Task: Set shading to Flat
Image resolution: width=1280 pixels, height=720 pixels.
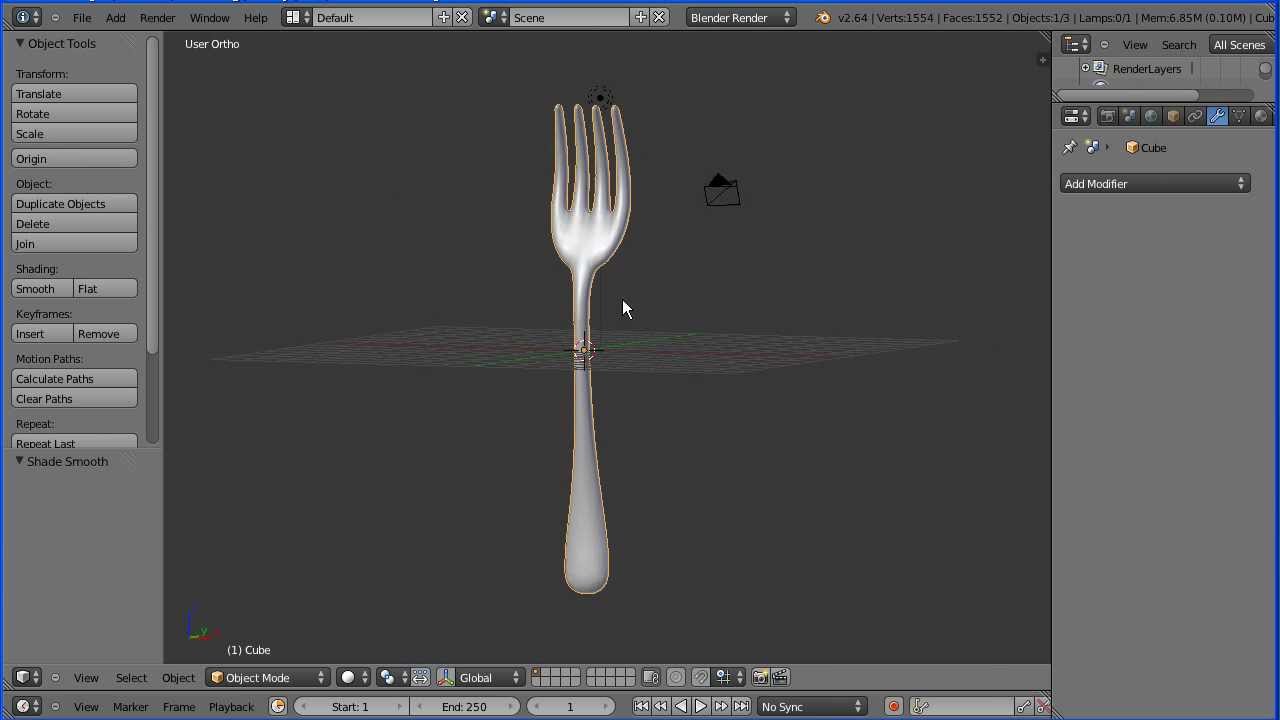Action: [106, 289]
